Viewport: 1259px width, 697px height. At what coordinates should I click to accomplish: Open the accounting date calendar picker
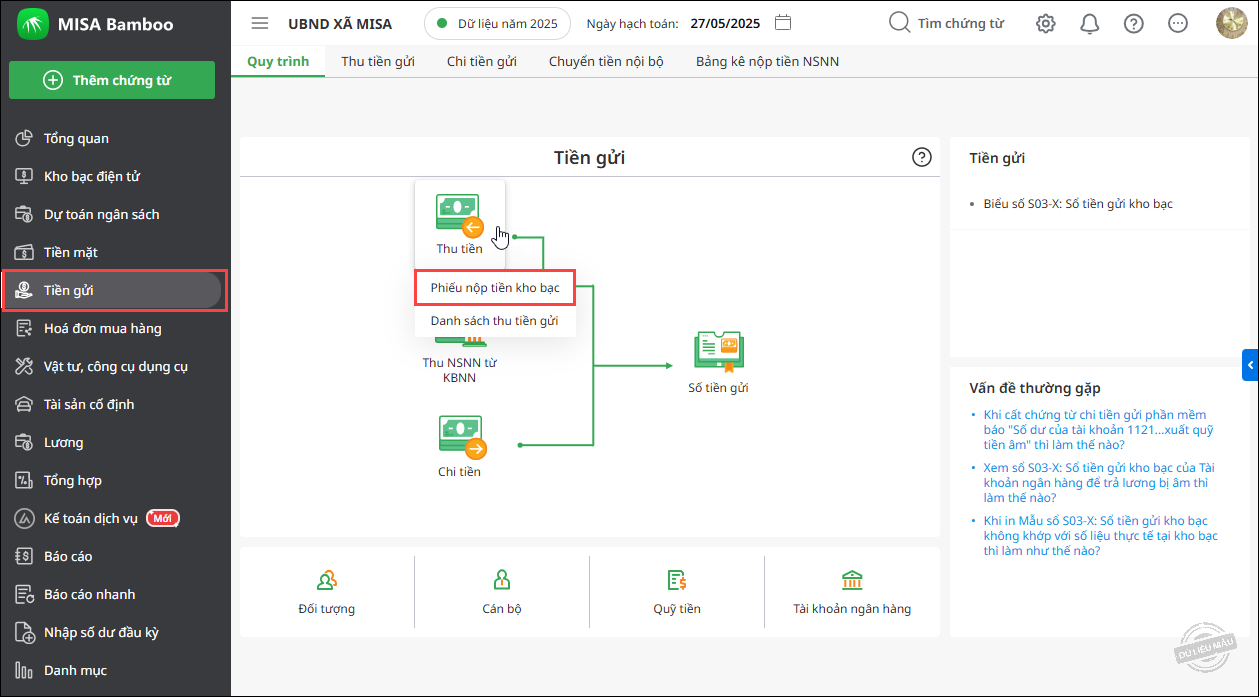[784, 23]
